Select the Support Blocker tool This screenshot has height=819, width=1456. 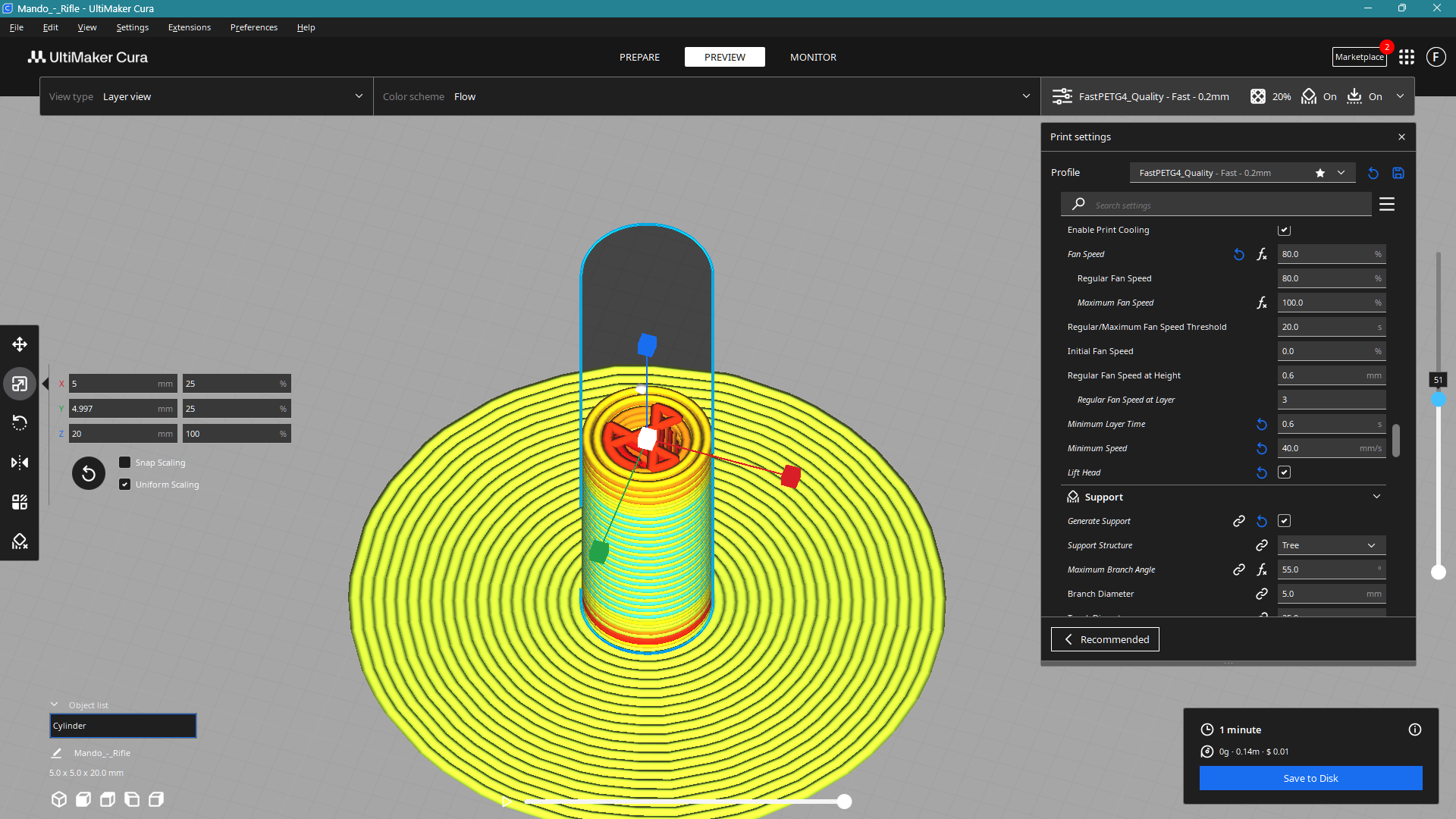point(19,541)
